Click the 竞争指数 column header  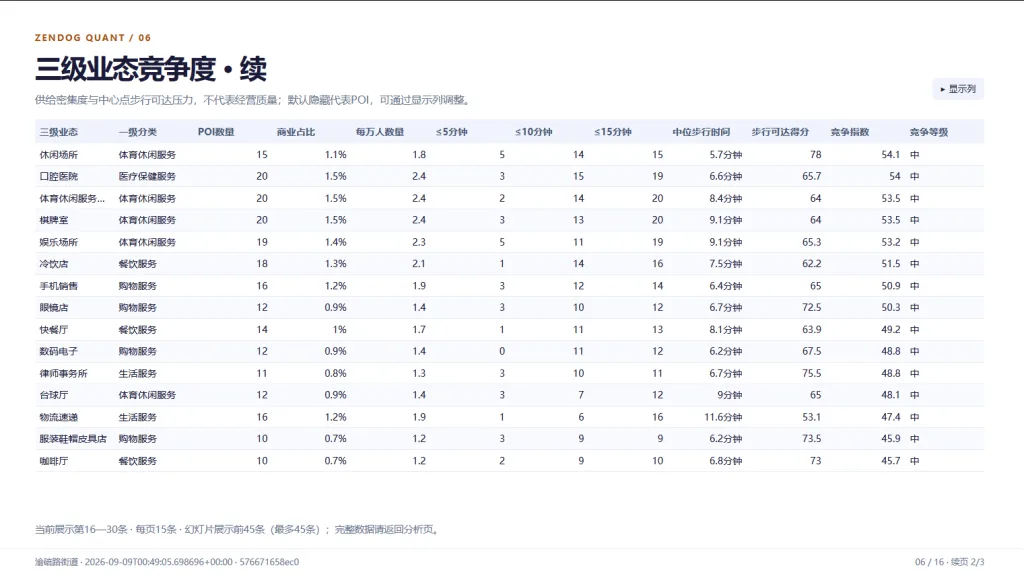(x=850, y=132)
